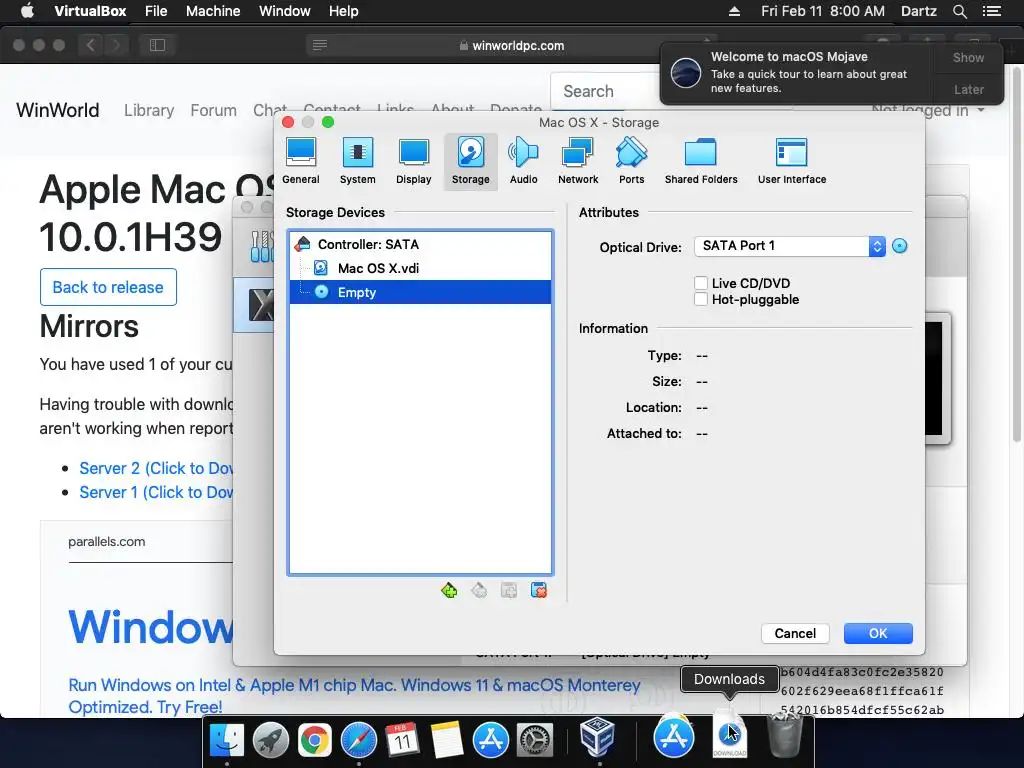Open the Display settings pane
Viewport: 1024px width, 768px height.
point(413,161)
